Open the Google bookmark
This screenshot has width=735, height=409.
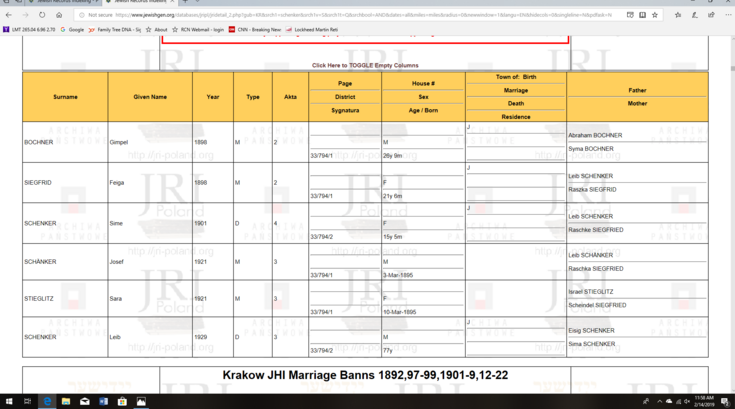[x=72, y=30]
